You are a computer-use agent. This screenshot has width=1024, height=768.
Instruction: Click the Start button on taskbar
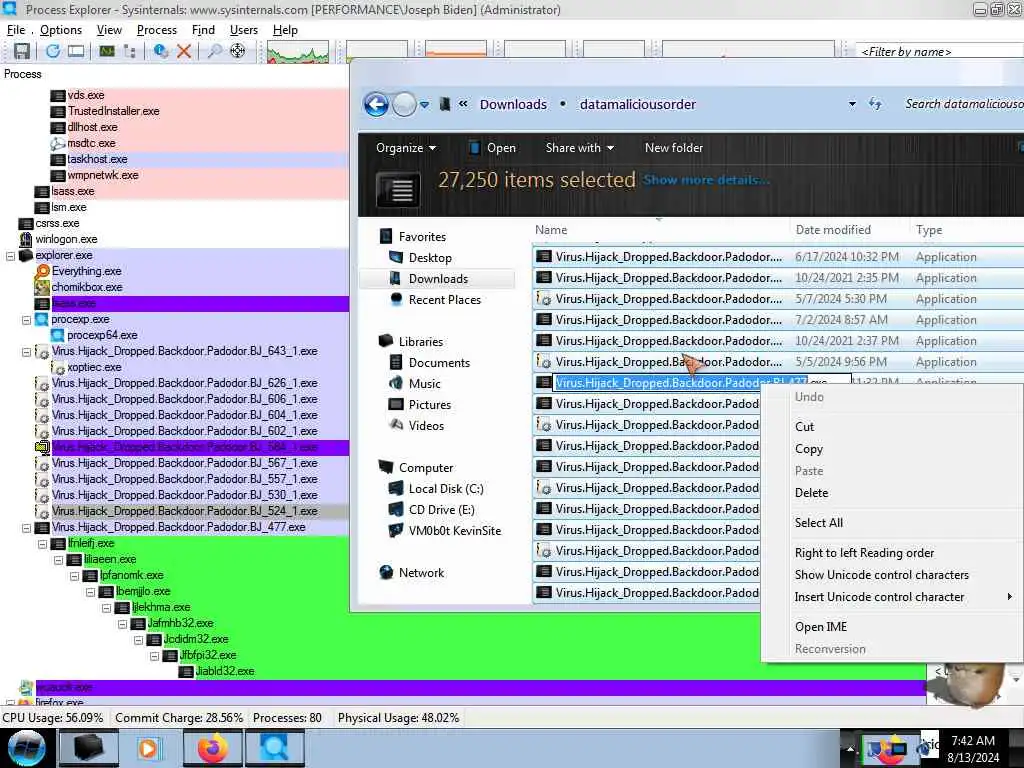(26, 748)
